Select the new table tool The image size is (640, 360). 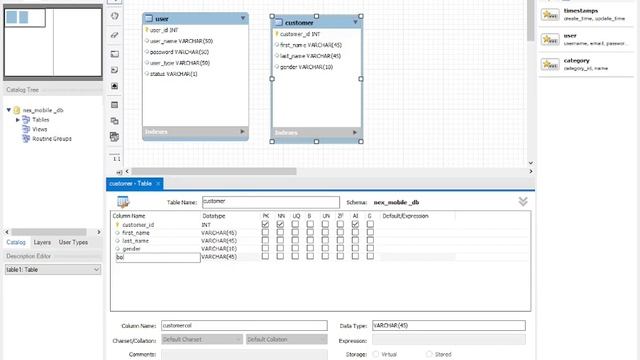pyautogui.click(x=115, y=105)
